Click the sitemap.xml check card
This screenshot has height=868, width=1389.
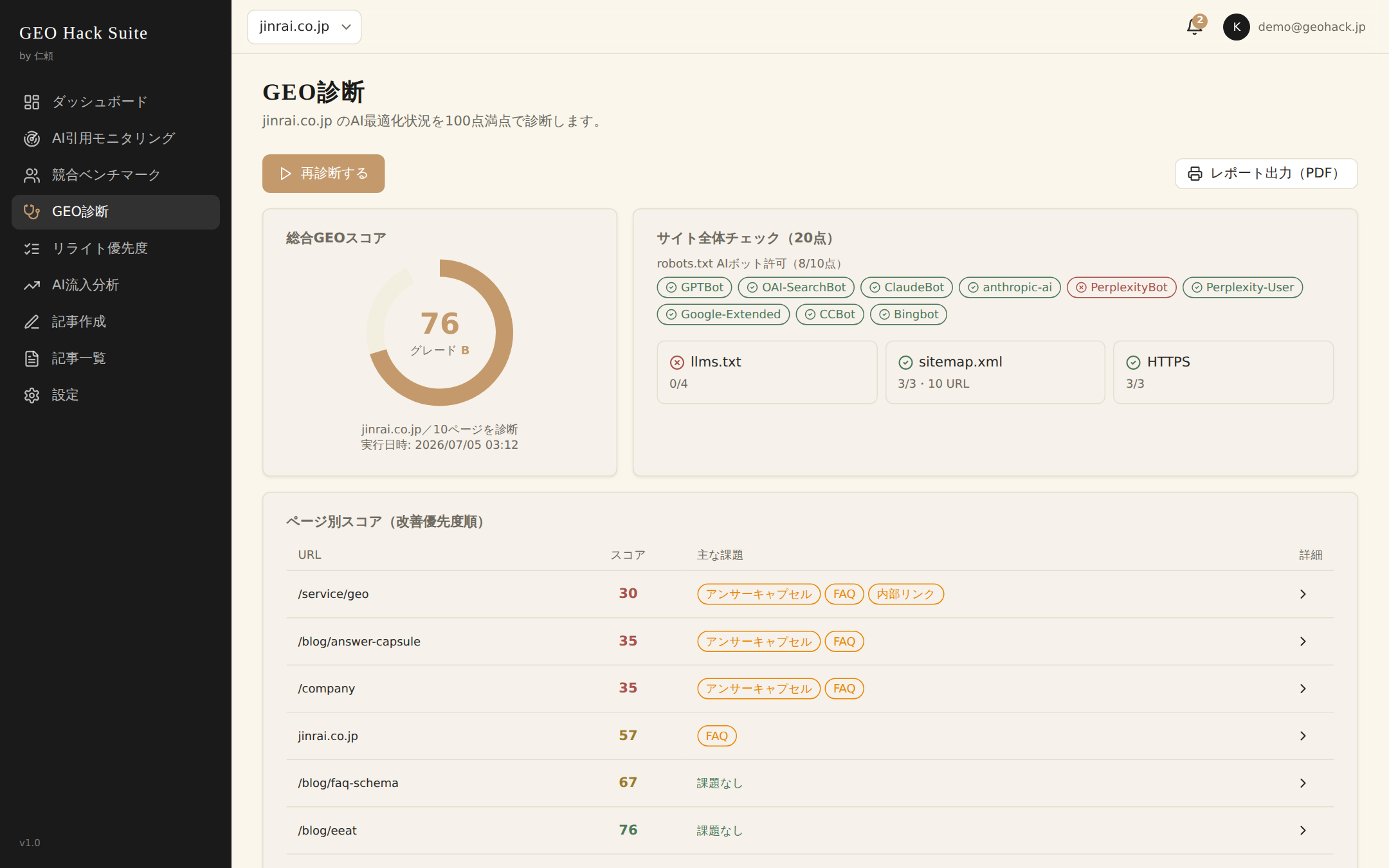995,372
